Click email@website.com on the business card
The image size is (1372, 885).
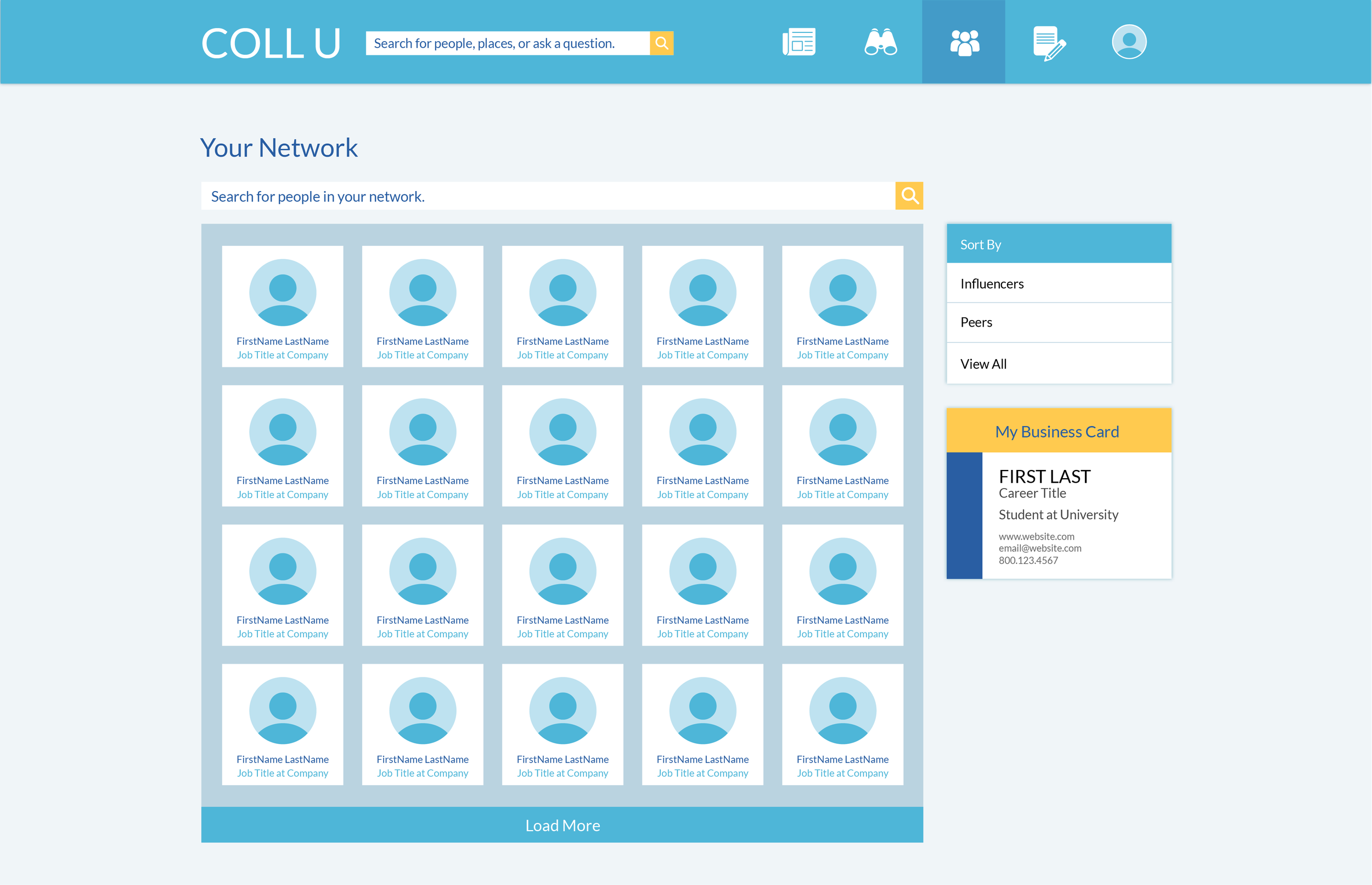pos(1039,548)
